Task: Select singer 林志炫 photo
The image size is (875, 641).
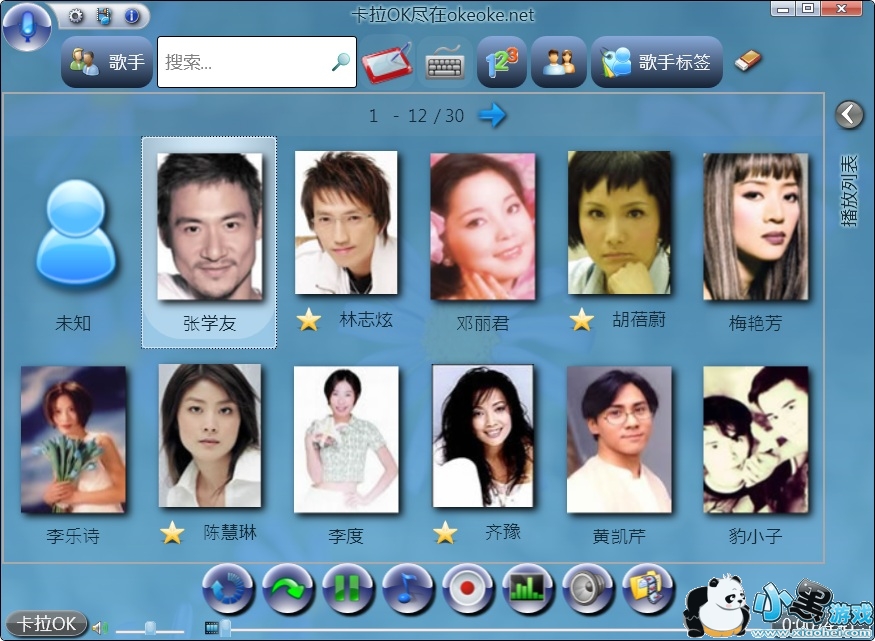Action: click(346, 223)
